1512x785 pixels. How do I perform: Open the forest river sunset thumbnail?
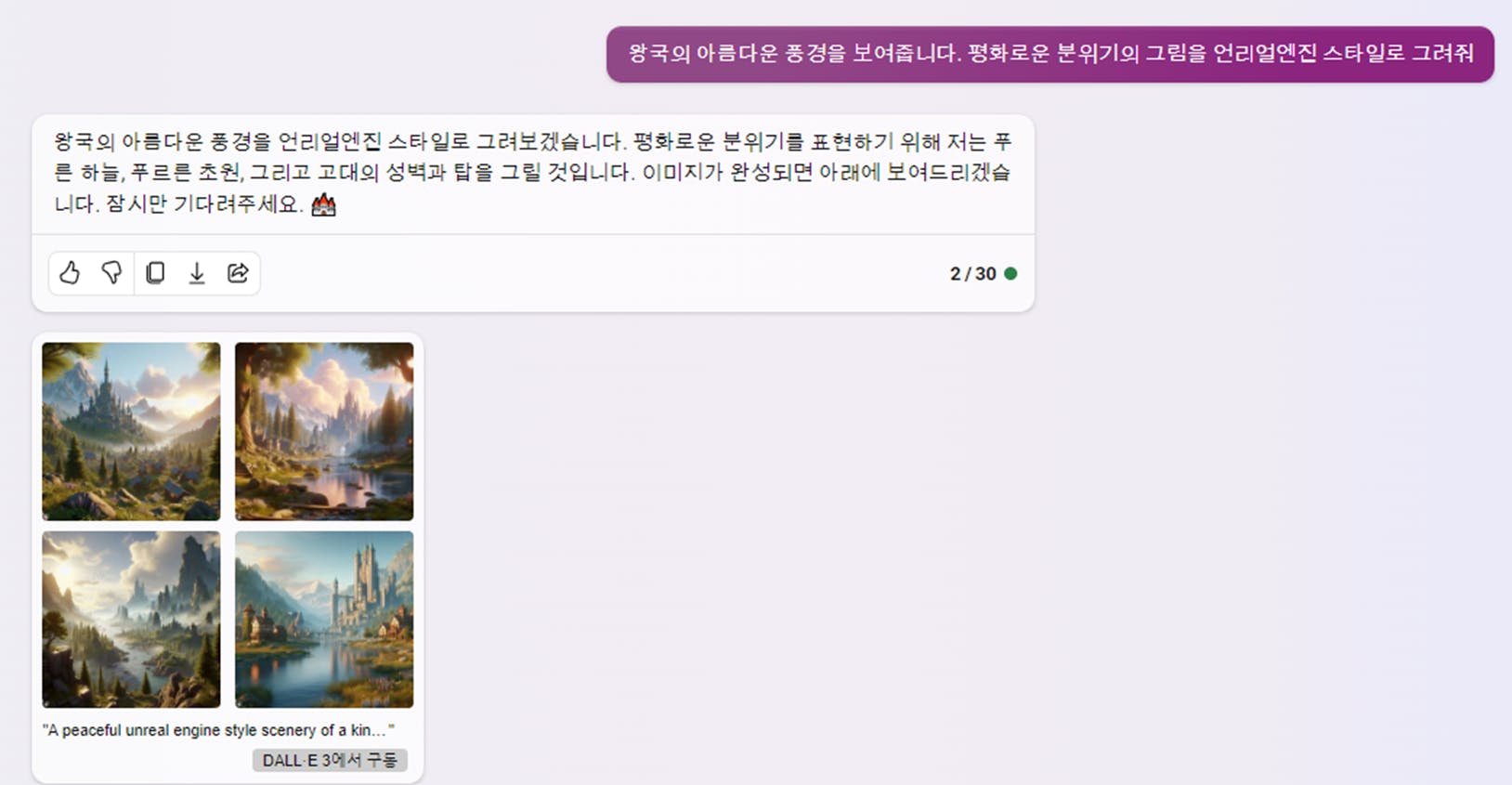coord(324,431)
